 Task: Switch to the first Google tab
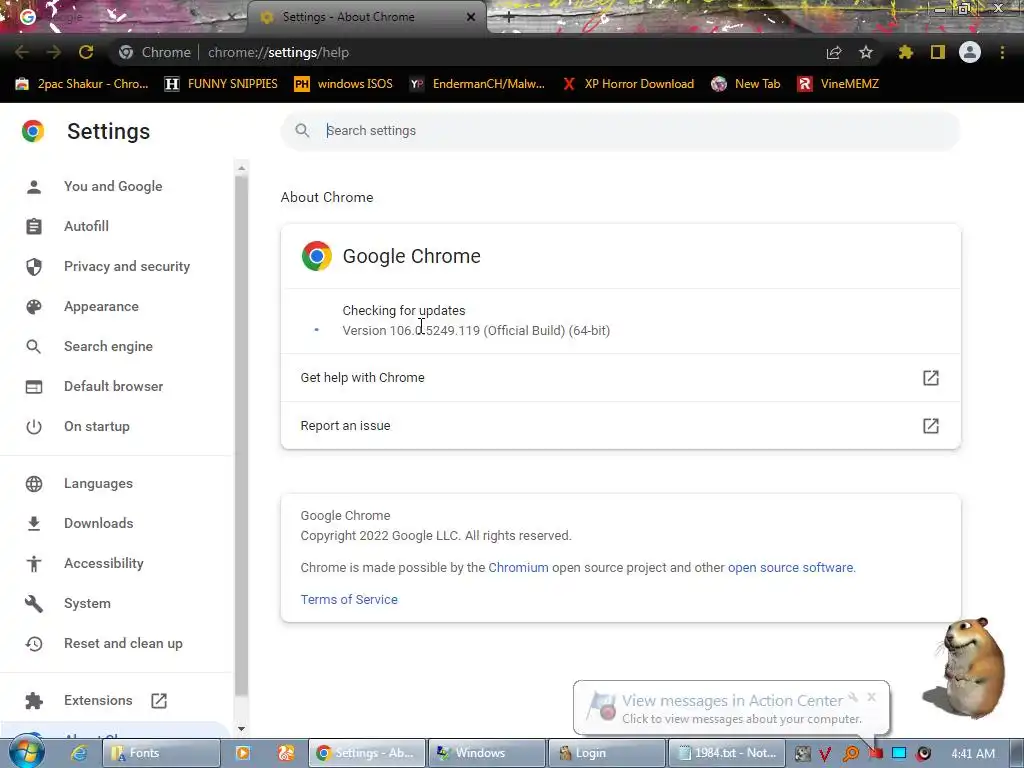124,18
